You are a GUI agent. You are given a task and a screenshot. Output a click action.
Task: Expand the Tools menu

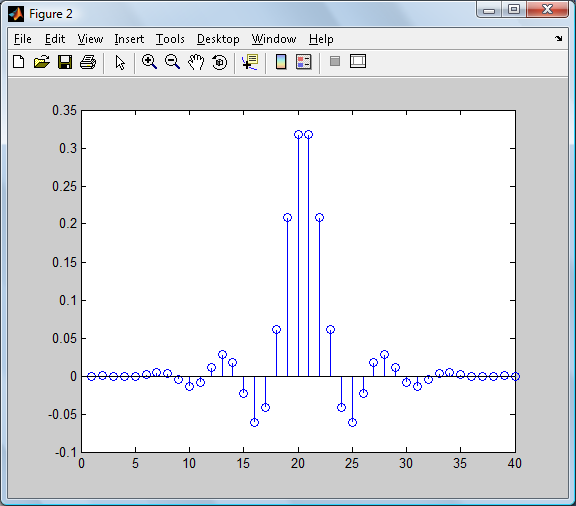(x=170, y=39)
